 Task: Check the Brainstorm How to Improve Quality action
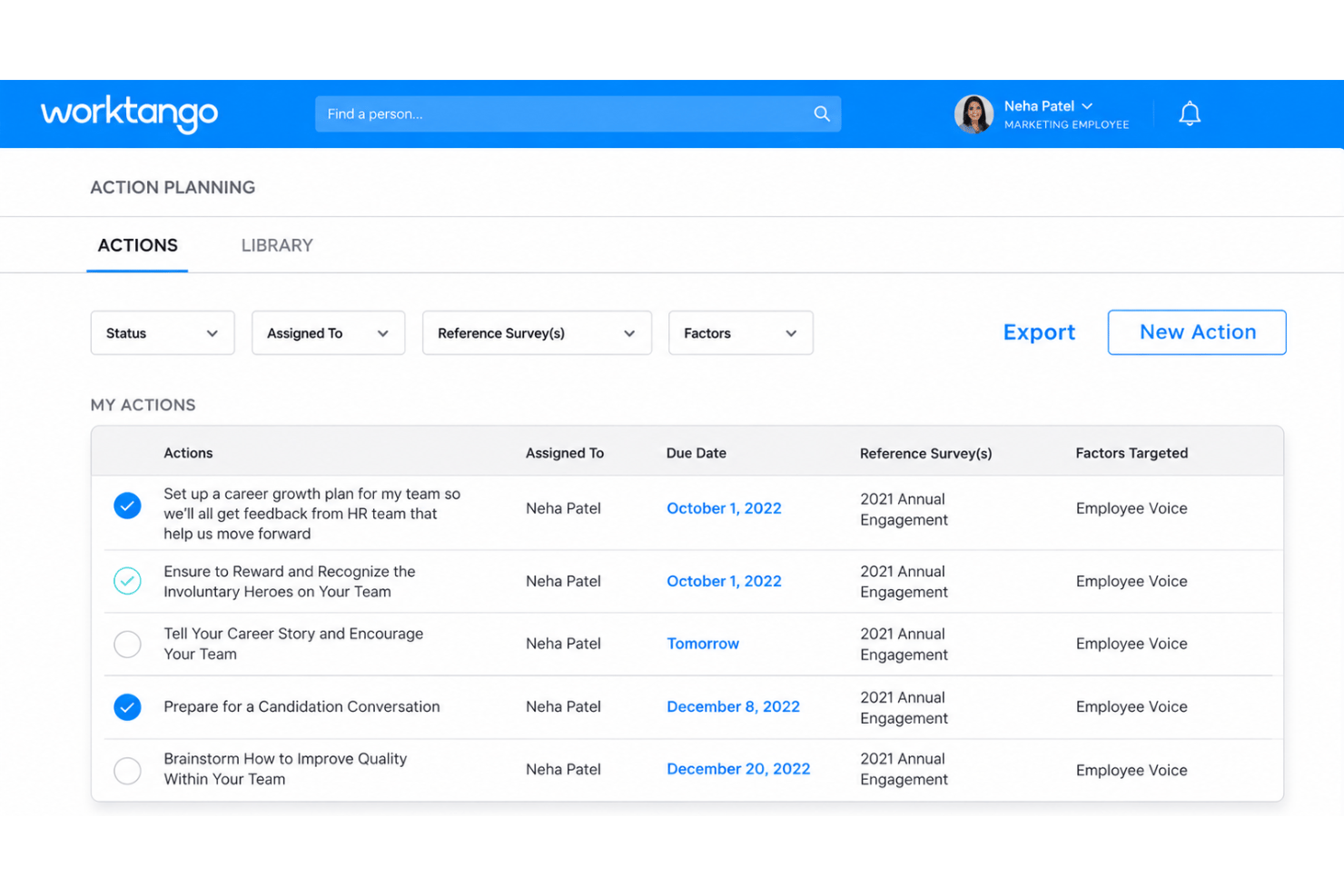[x=127, y=770]
